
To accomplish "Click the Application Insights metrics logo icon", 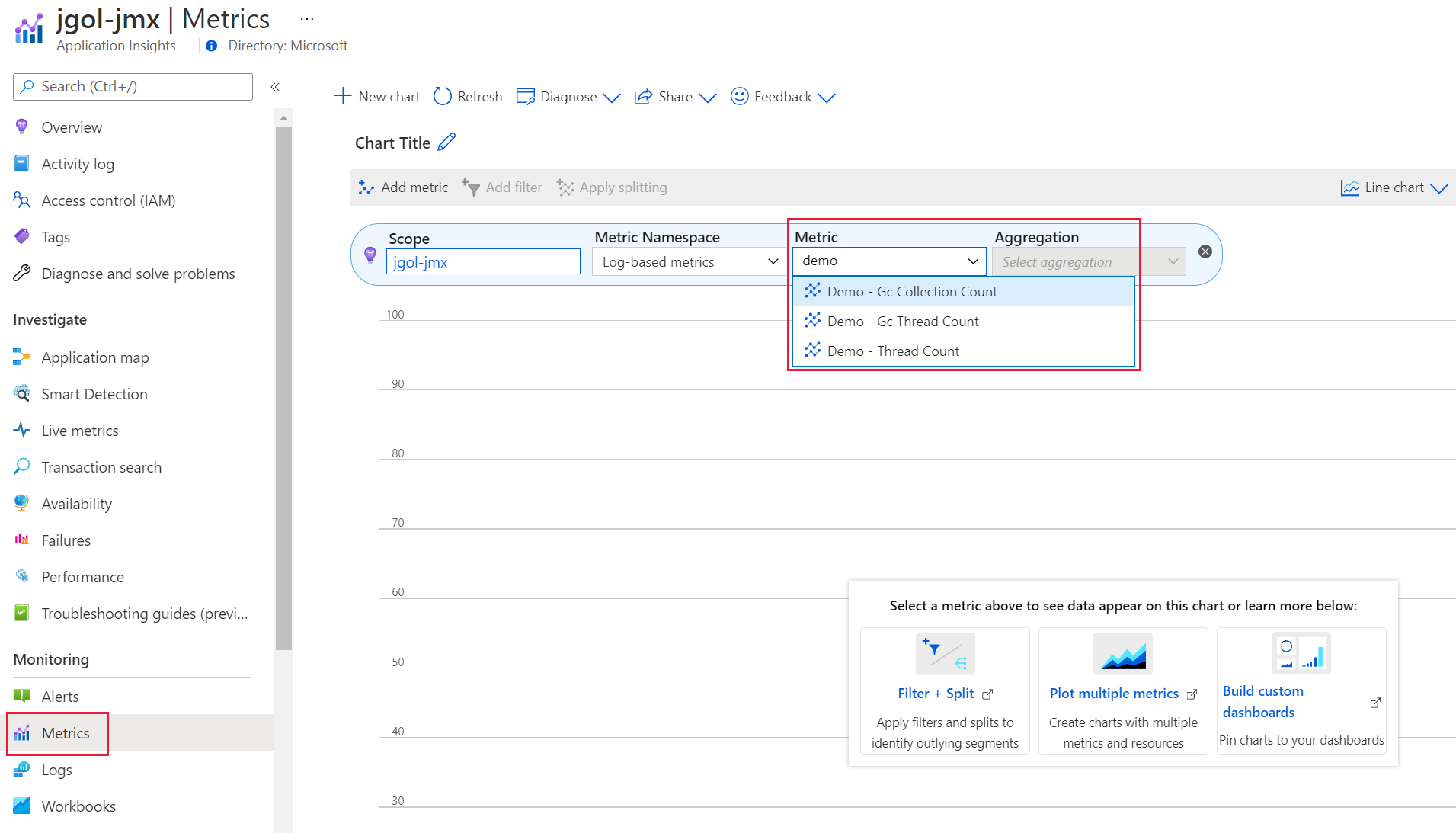I will tap(29, 29).
